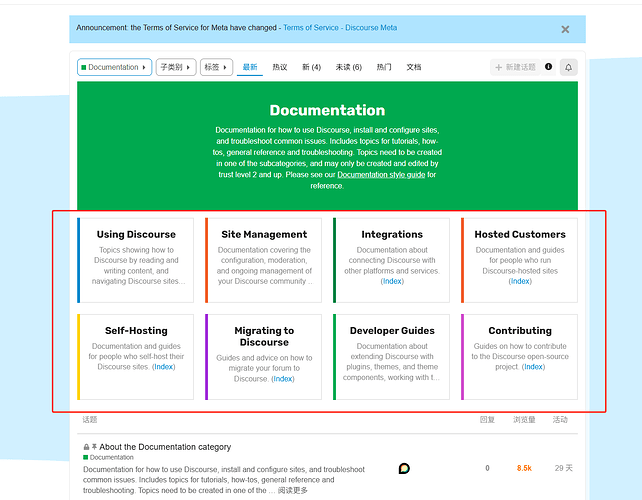
Task: Switch to the 最新 tab
Action: (x=250, y=67)
